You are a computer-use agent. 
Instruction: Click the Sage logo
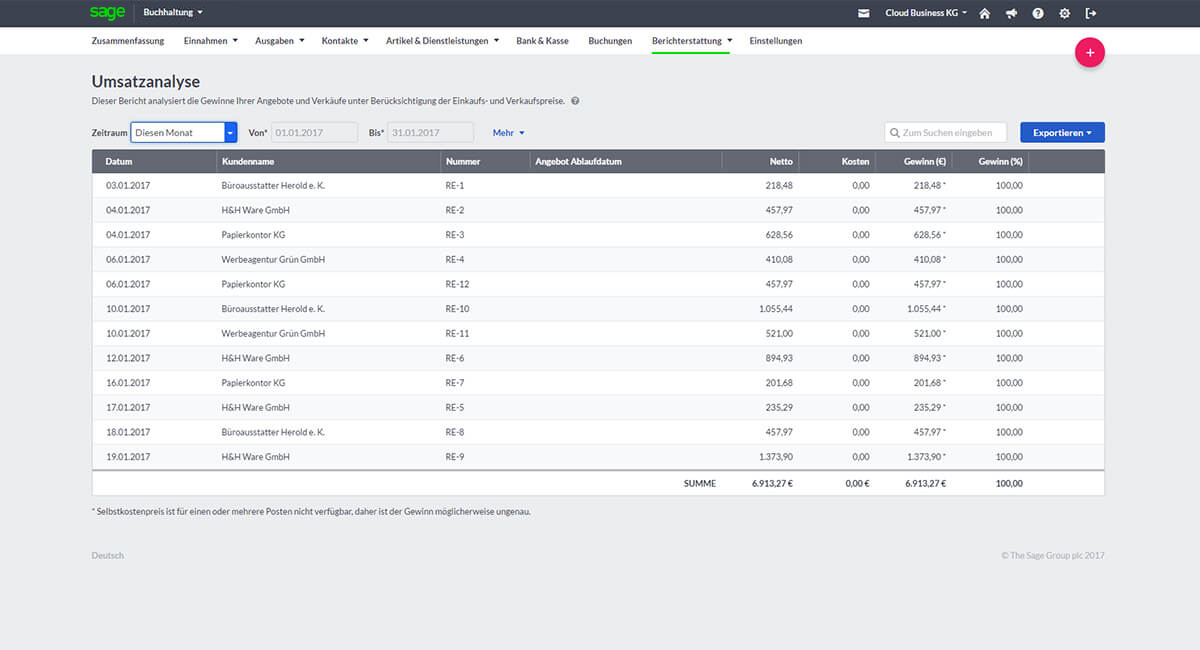click(x=107, y=13)
